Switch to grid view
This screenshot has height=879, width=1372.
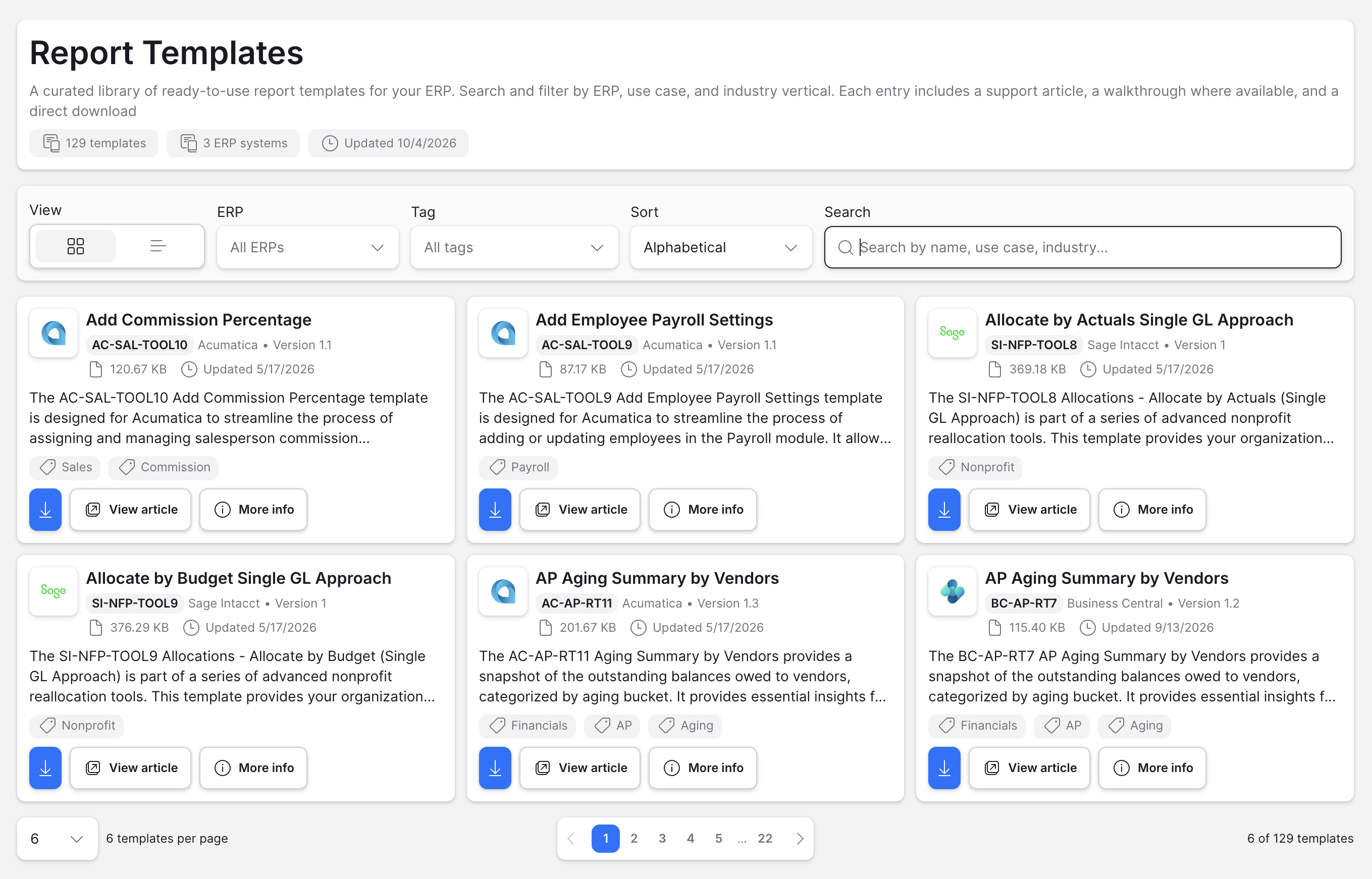[x=75, y=247]
